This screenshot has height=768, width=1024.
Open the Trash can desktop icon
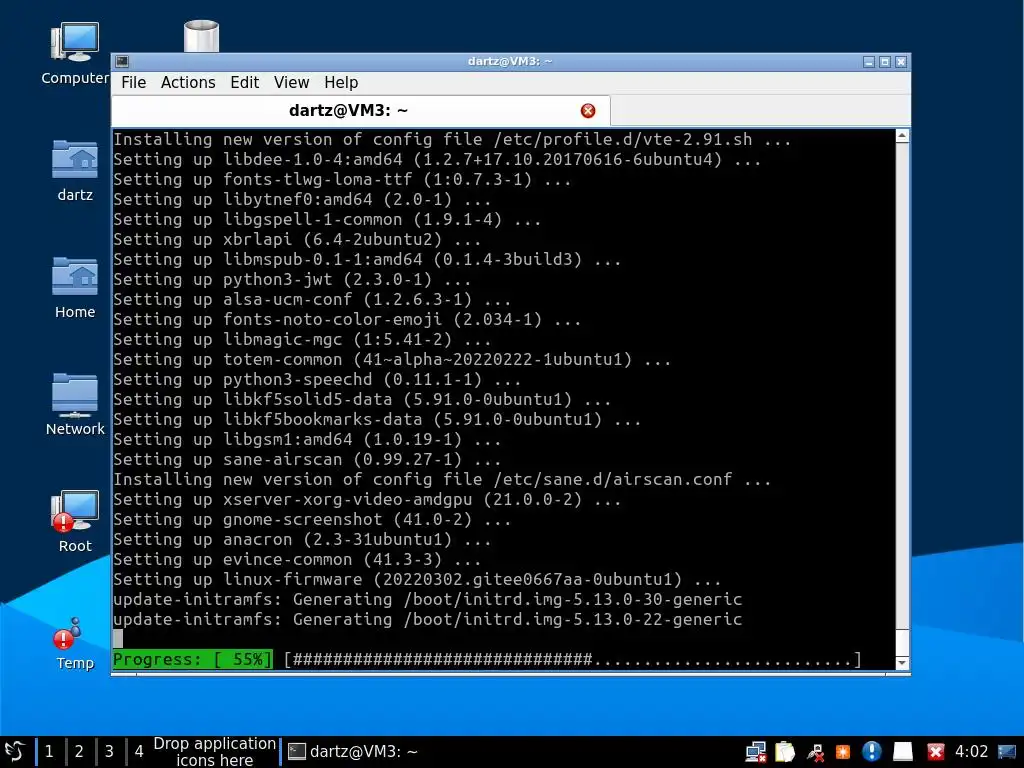point(201,37)
